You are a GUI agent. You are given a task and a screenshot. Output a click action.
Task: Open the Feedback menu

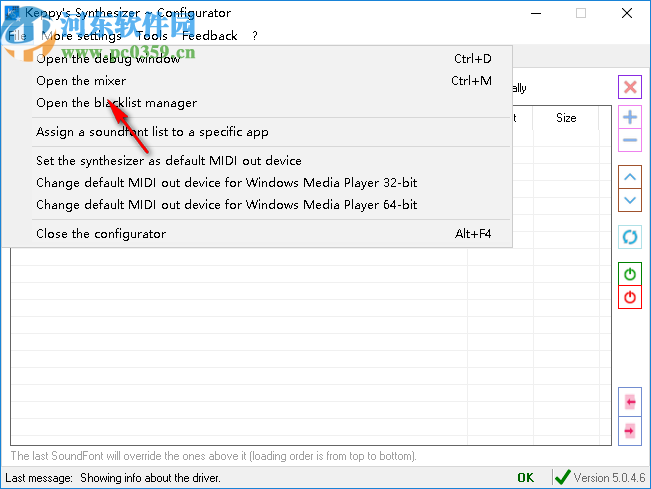pyautogui.click(x=210, y=36)
